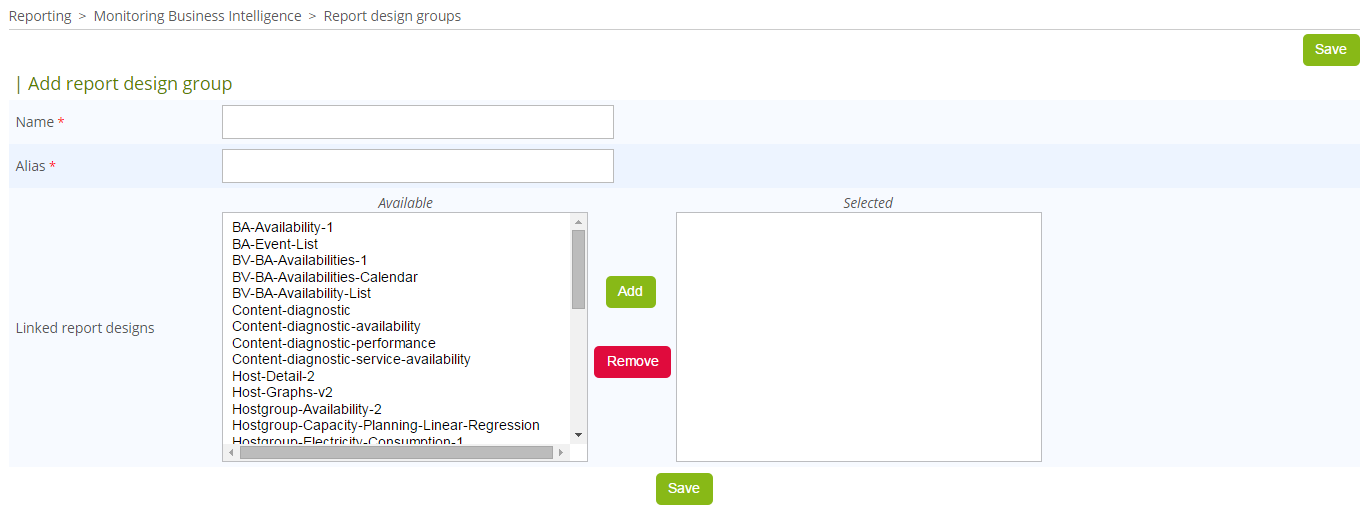Viewport: 1368px width, 515px height.
Task: Select Content-diagnostic-performance entry
Action: [334, 343]
